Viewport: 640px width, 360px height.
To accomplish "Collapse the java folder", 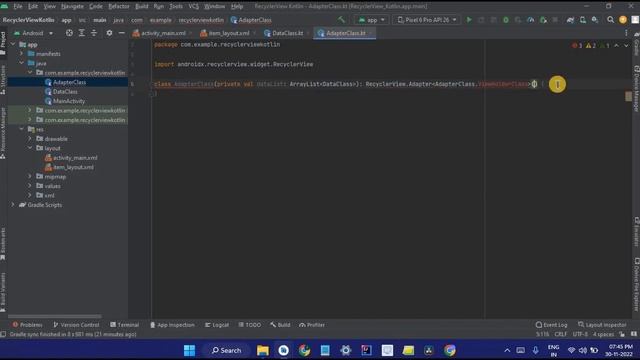I will coord(22,63).
